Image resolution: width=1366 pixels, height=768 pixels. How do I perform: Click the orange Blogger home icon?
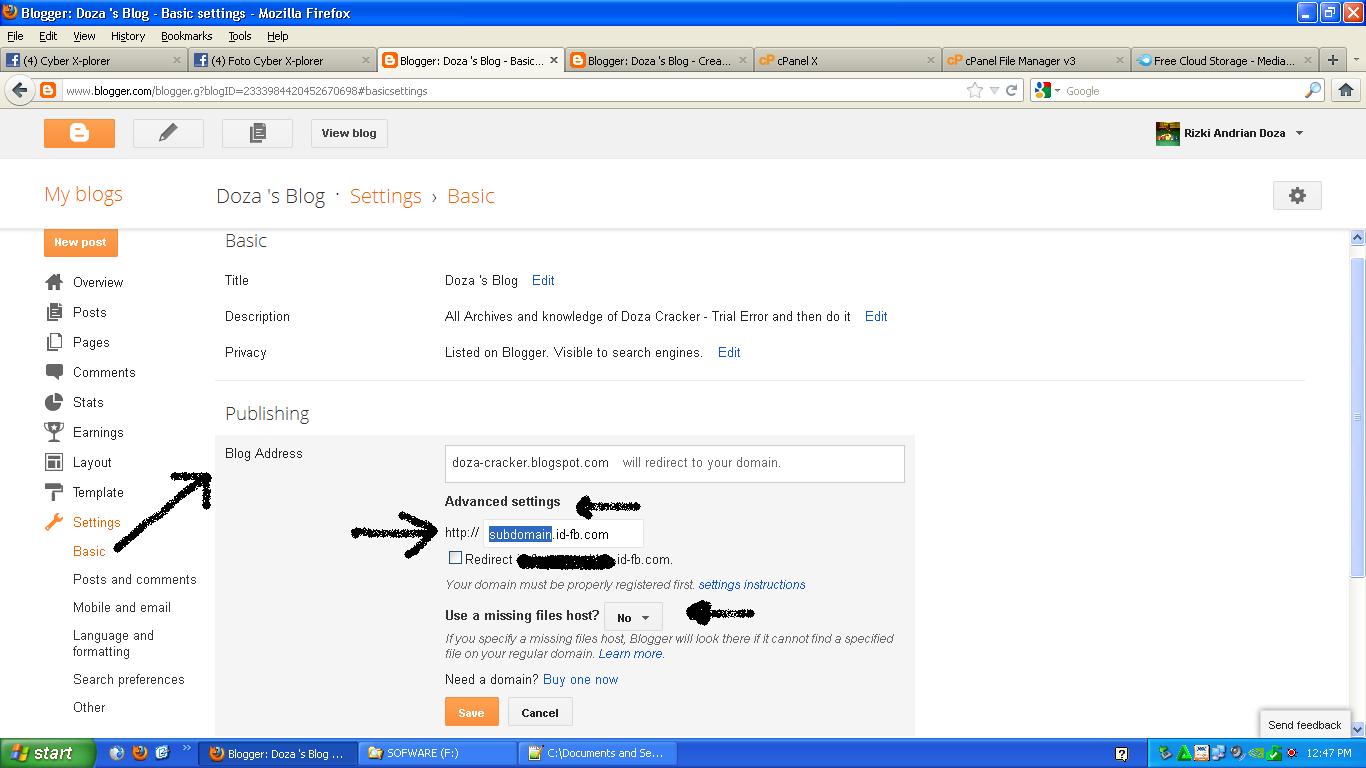pyautogui.click(x=79, y=133)
